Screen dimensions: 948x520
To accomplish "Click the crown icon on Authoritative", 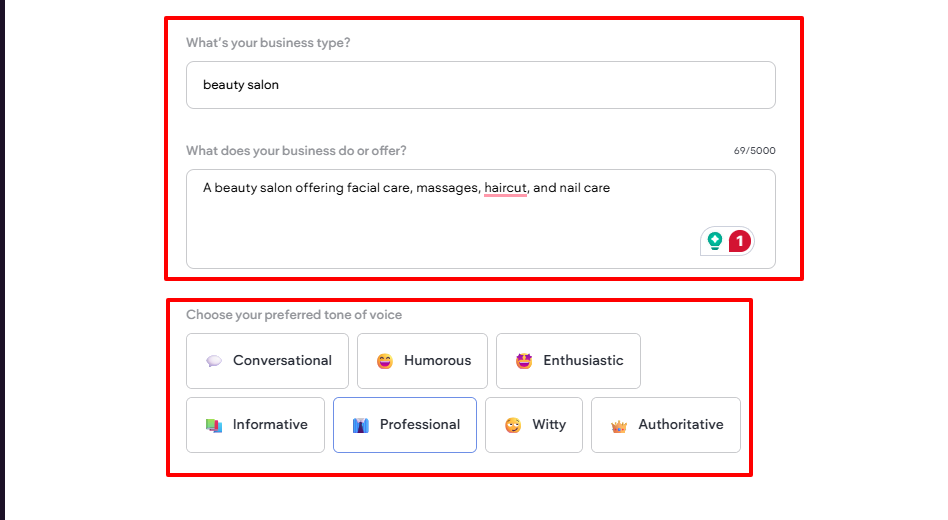I will click(x=619, y=426).
